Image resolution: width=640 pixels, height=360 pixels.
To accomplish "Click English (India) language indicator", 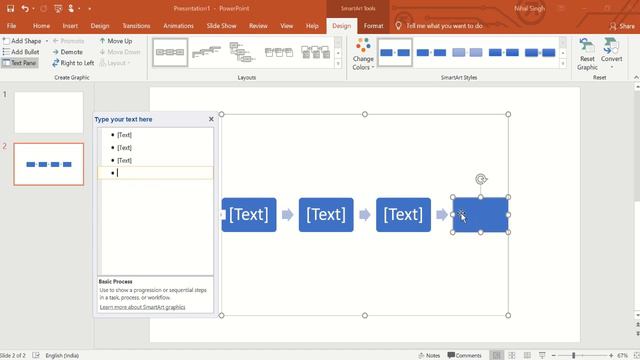I will click(62, 356).
